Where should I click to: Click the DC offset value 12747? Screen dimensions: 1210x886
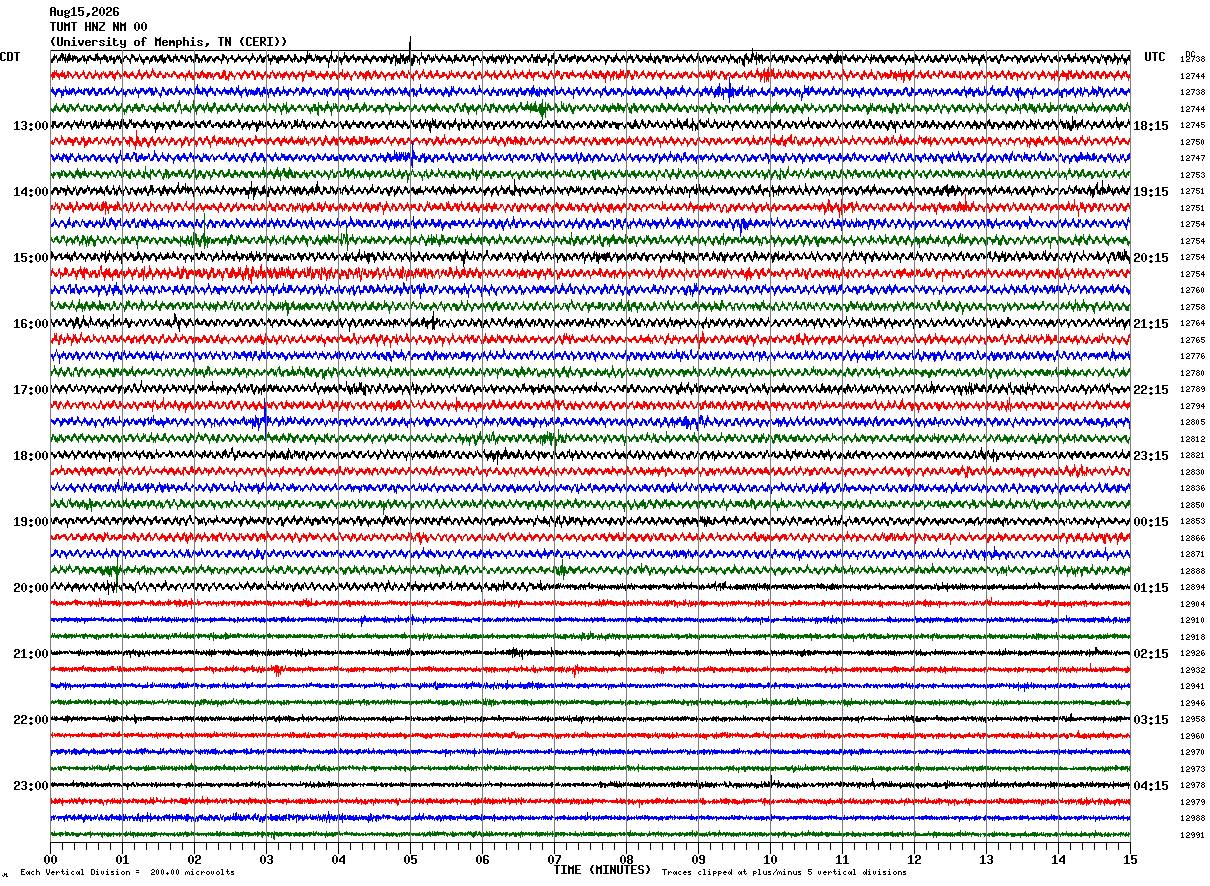1193,159
